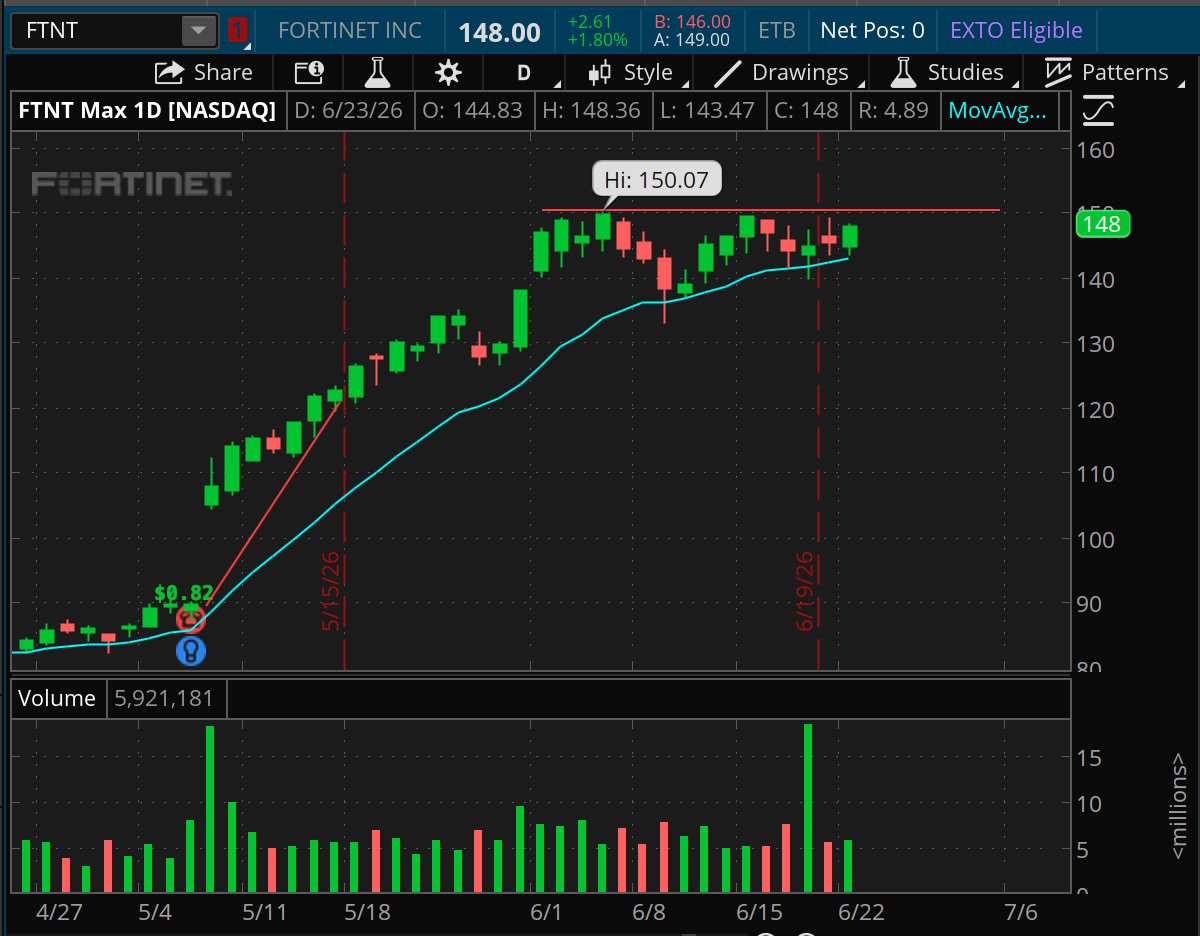
Task: Open the D timeframe selector
Action: coord(523,73)
